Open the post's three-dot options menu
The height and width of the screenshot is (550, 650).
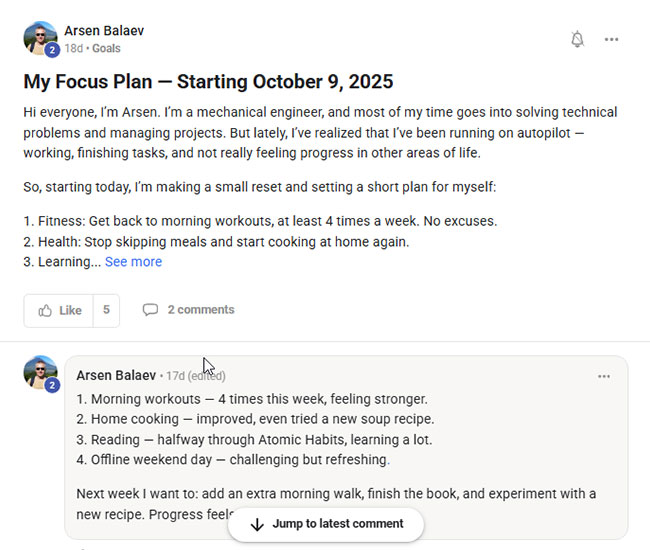point(611,40)
